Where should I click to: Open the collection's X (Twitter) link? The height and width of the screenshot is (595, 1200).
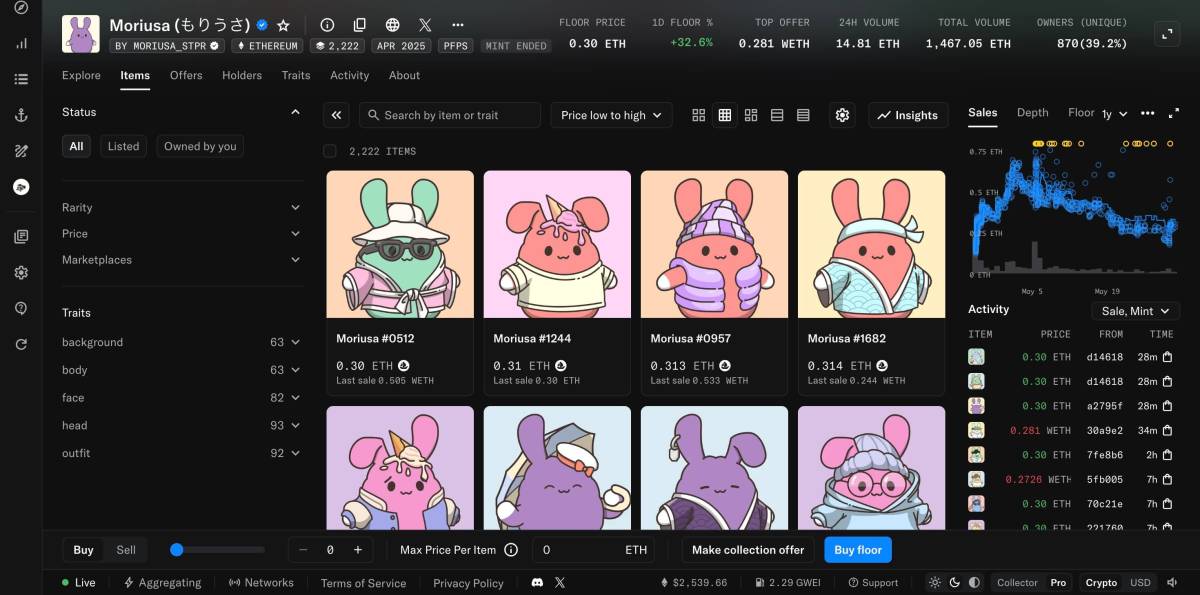[x=425, y=25]
